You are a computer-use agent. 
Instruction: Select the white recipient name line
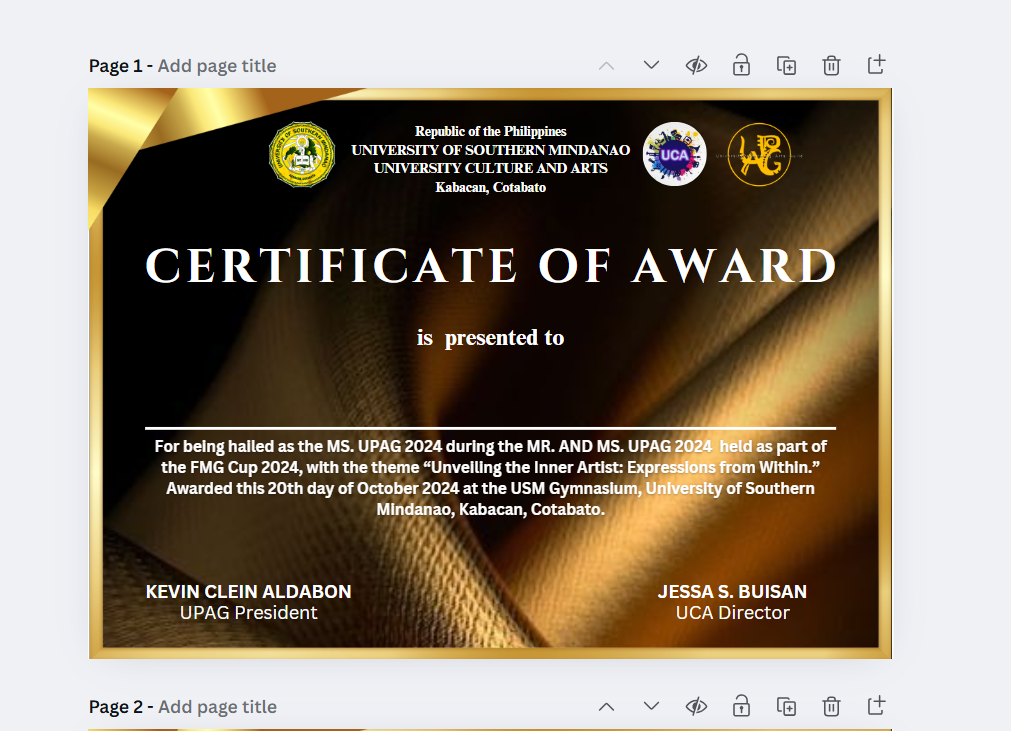tap(491, 427)
